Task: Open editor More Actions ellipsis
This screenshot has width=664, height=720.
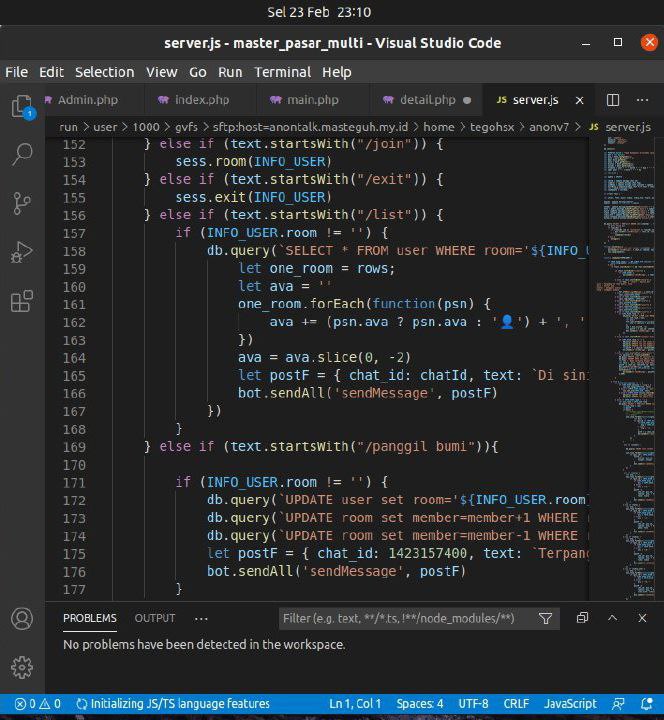Action: click(x=642, y=100)
